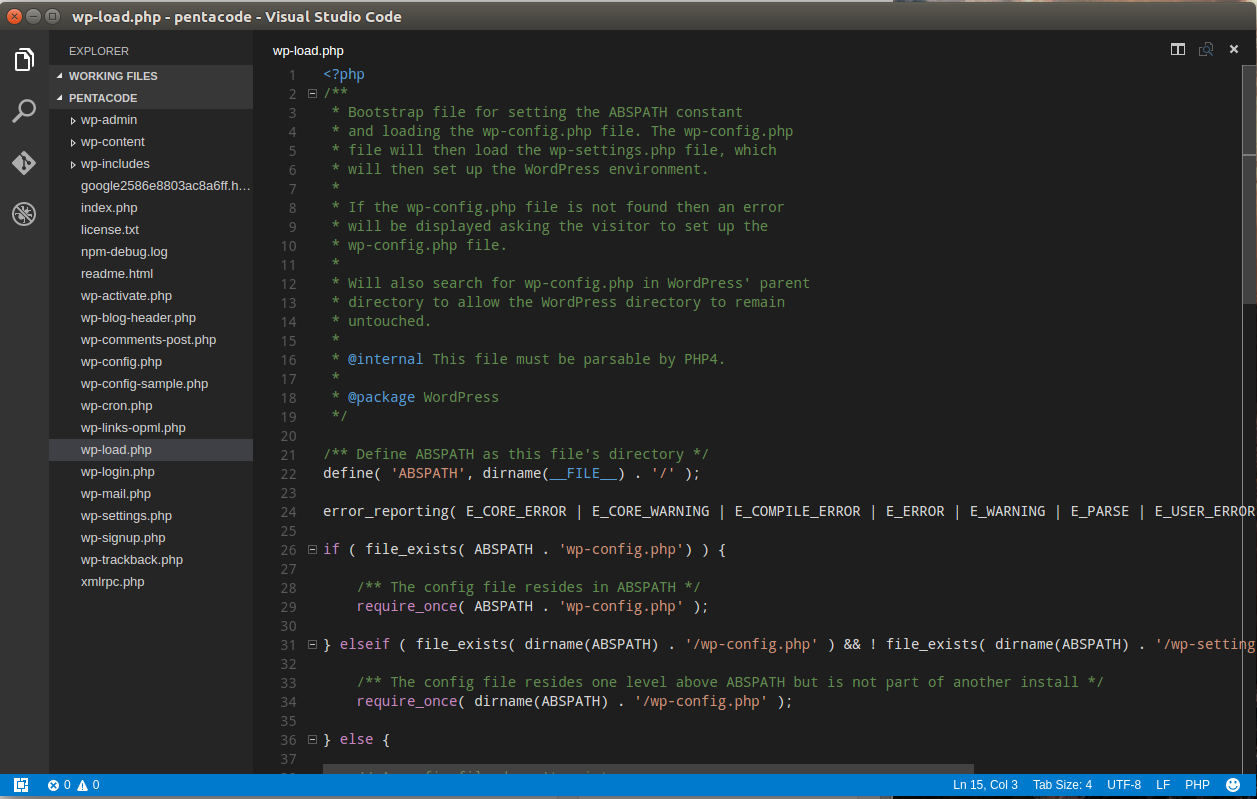This screenshot has width=1257, height=799.
Task: Open the Git source control view
Action: (24, 163)
